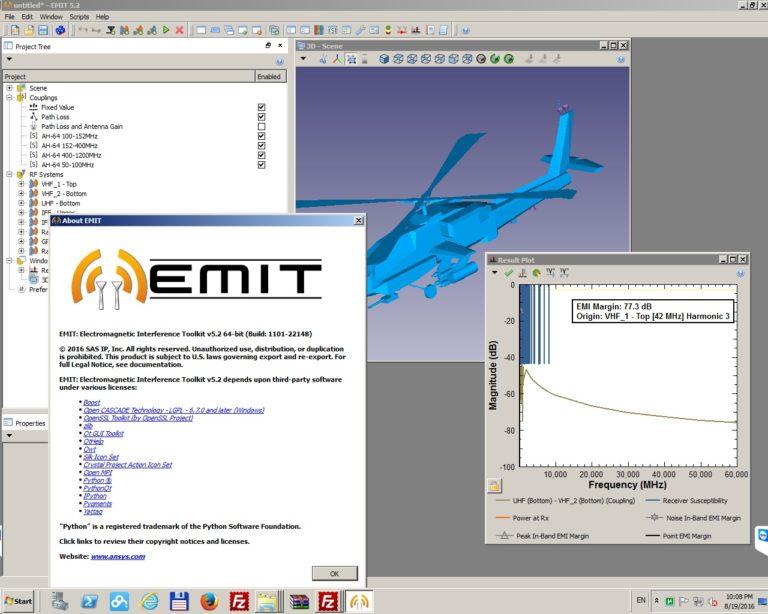Click the first wireframe cube view icon
Viewport: 768px width, 614px height.
(398, 59)
